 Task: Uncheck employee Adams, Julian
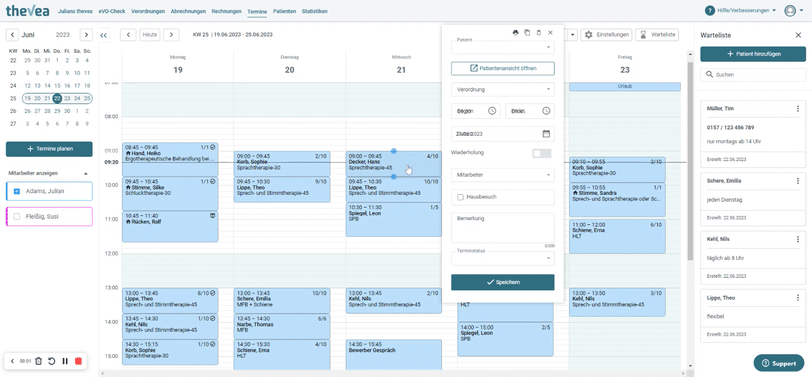click(17, 191)
